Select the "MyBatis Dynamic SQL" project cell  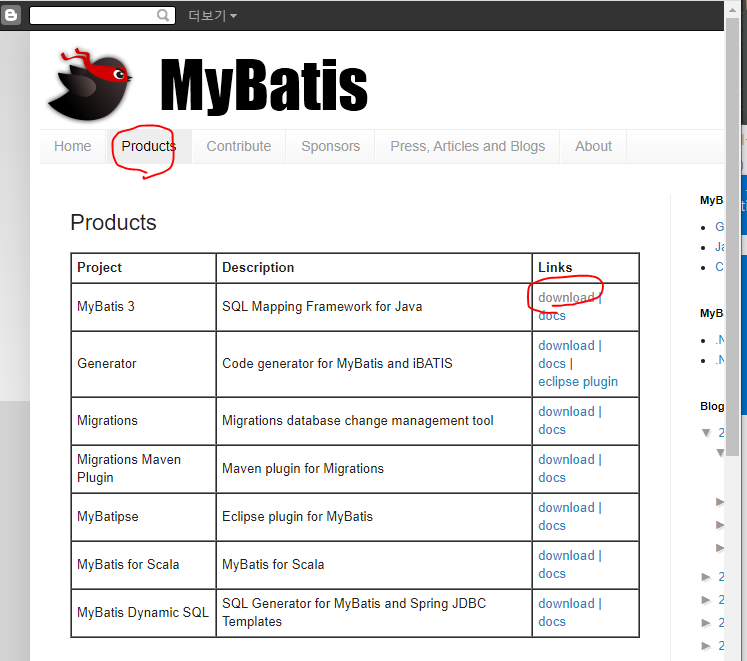(143, 613)
